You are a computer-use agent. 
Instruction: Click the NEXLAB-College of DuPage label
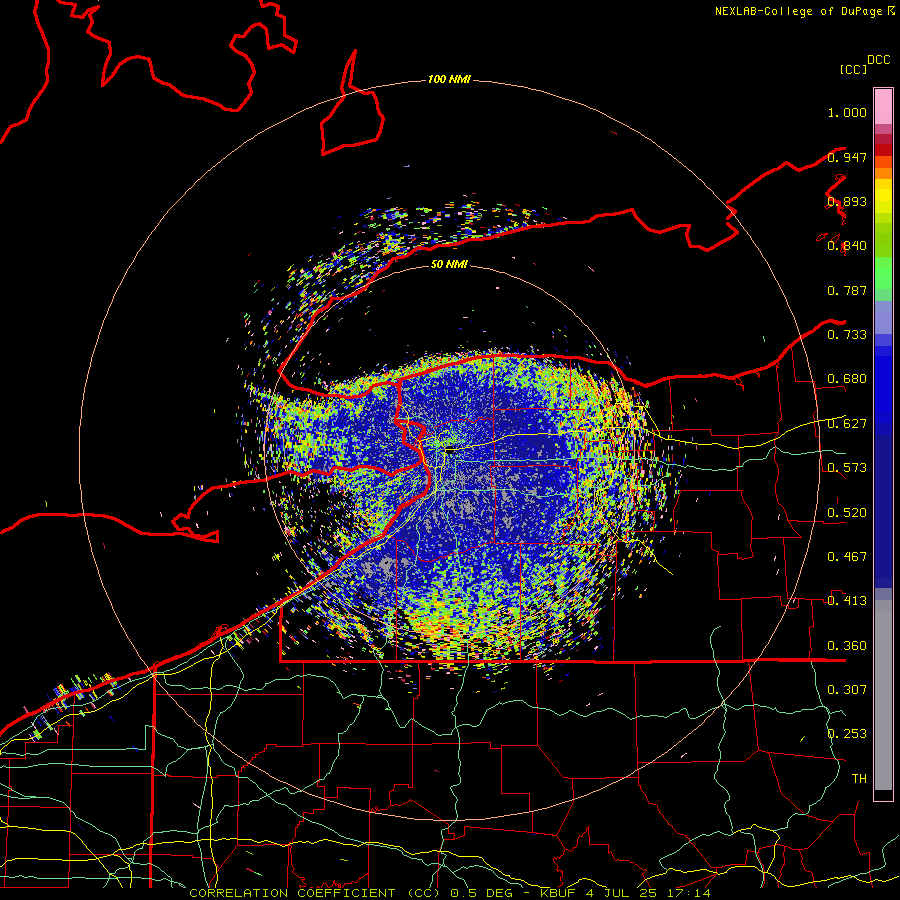tap(799, 11)
